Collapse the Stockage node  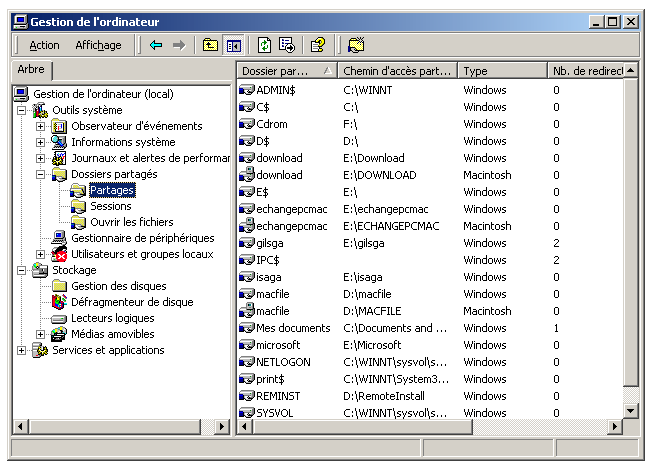[x=22, y=271]
